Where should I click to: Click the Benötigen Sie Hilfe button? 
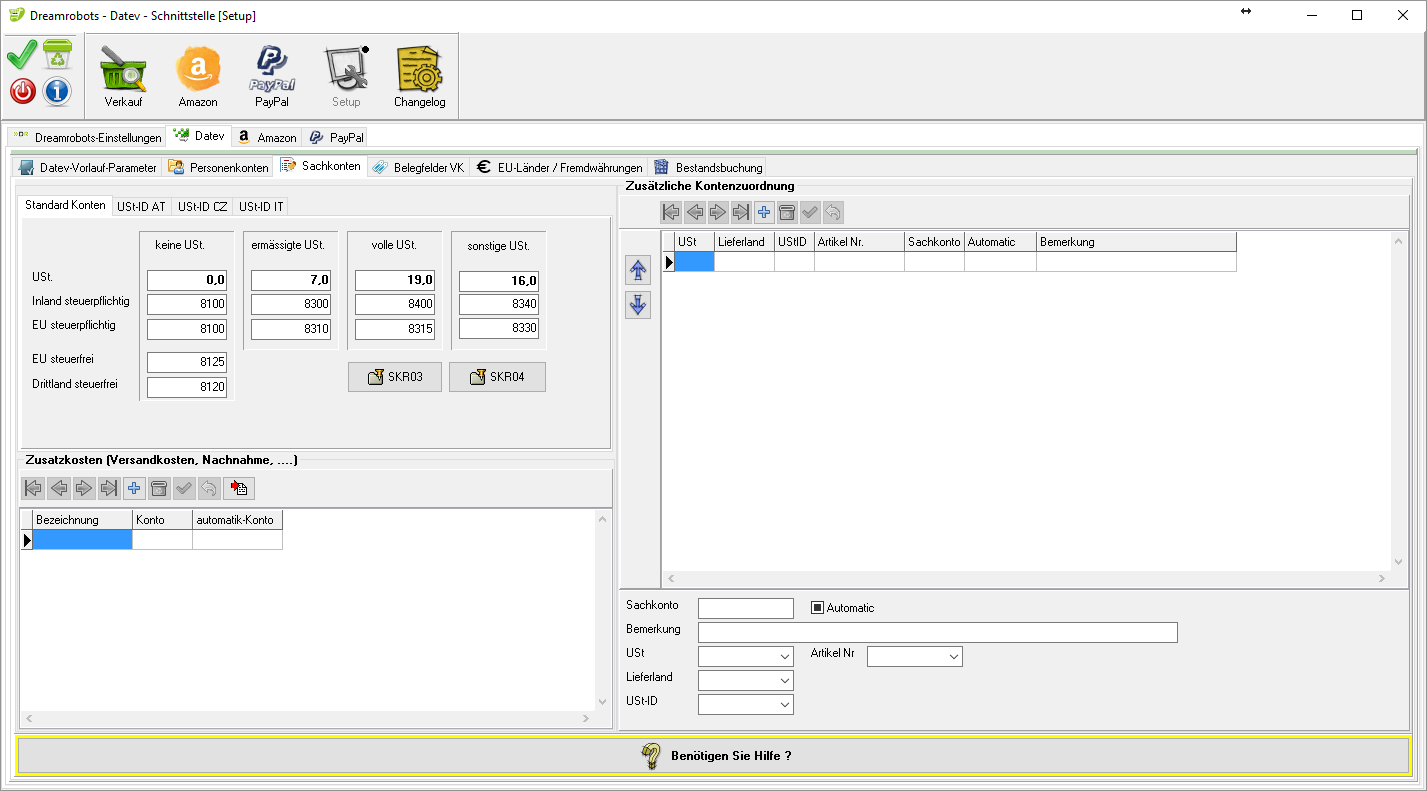(x=714, y=756)
